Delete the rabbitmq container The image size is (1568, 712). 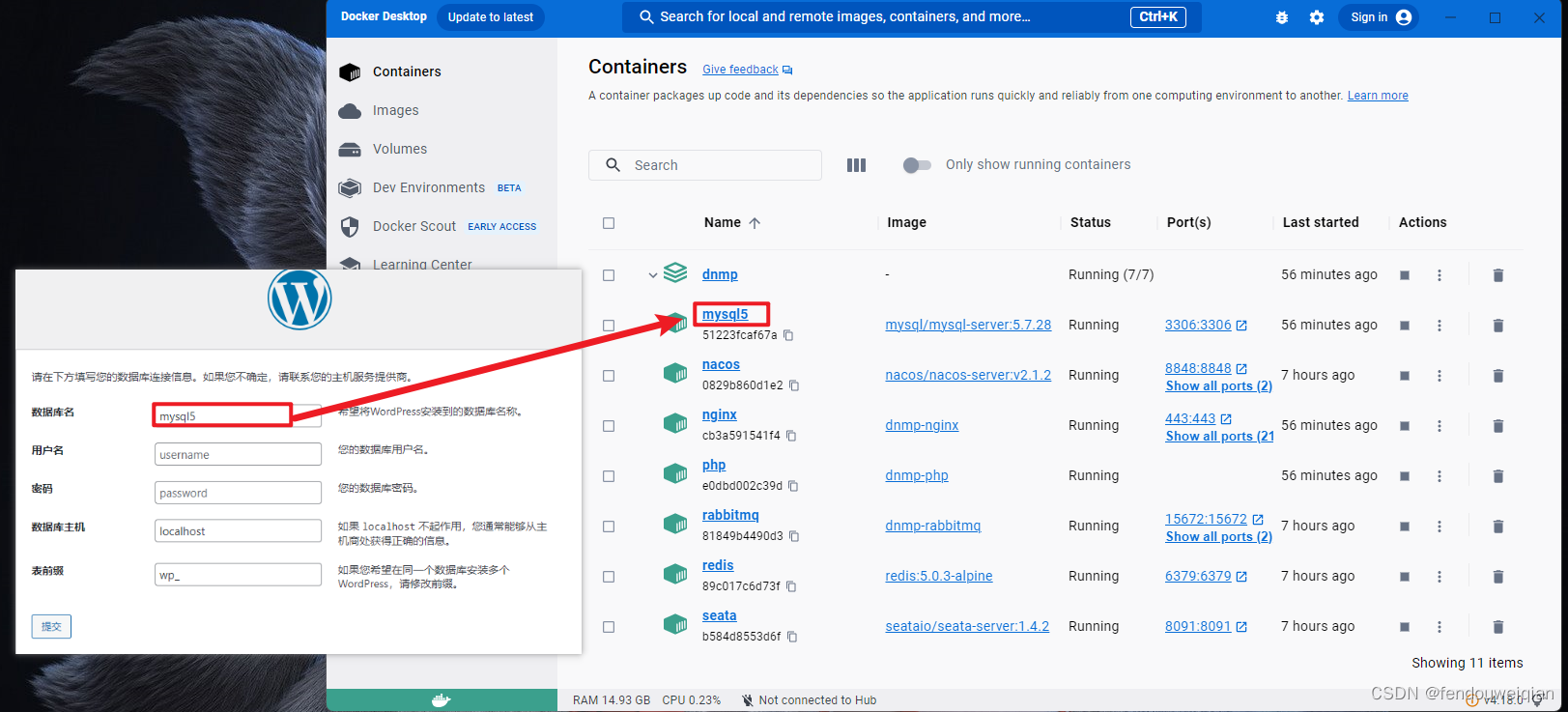pos(1498,527)
